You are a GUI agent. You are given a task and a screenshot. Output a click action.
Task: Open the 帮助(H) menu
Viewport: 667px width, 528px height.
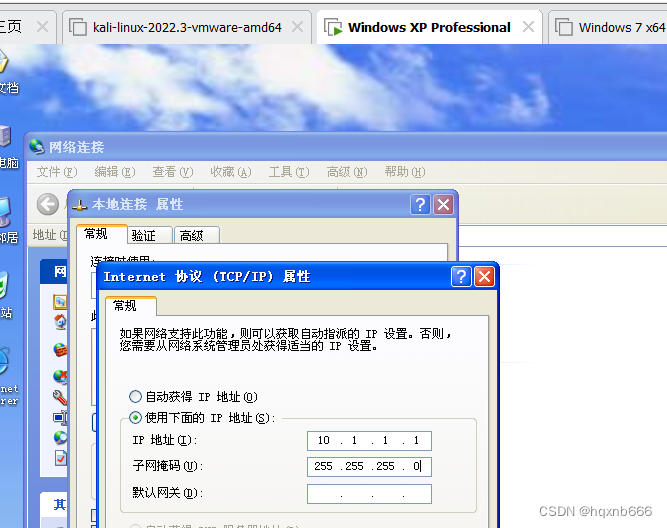click(405, 172)
